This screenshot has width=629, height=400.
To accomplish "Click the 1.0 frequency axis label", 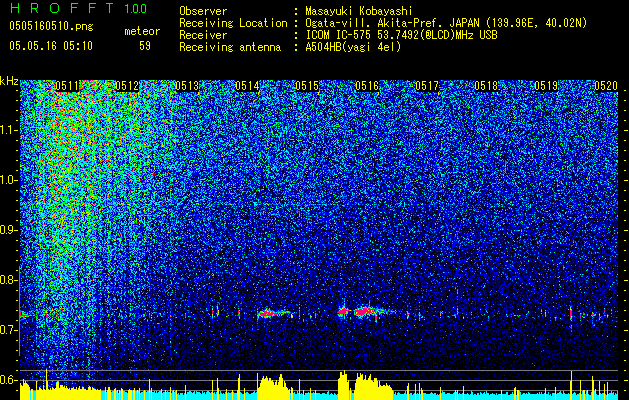I will tap(9, 180).
